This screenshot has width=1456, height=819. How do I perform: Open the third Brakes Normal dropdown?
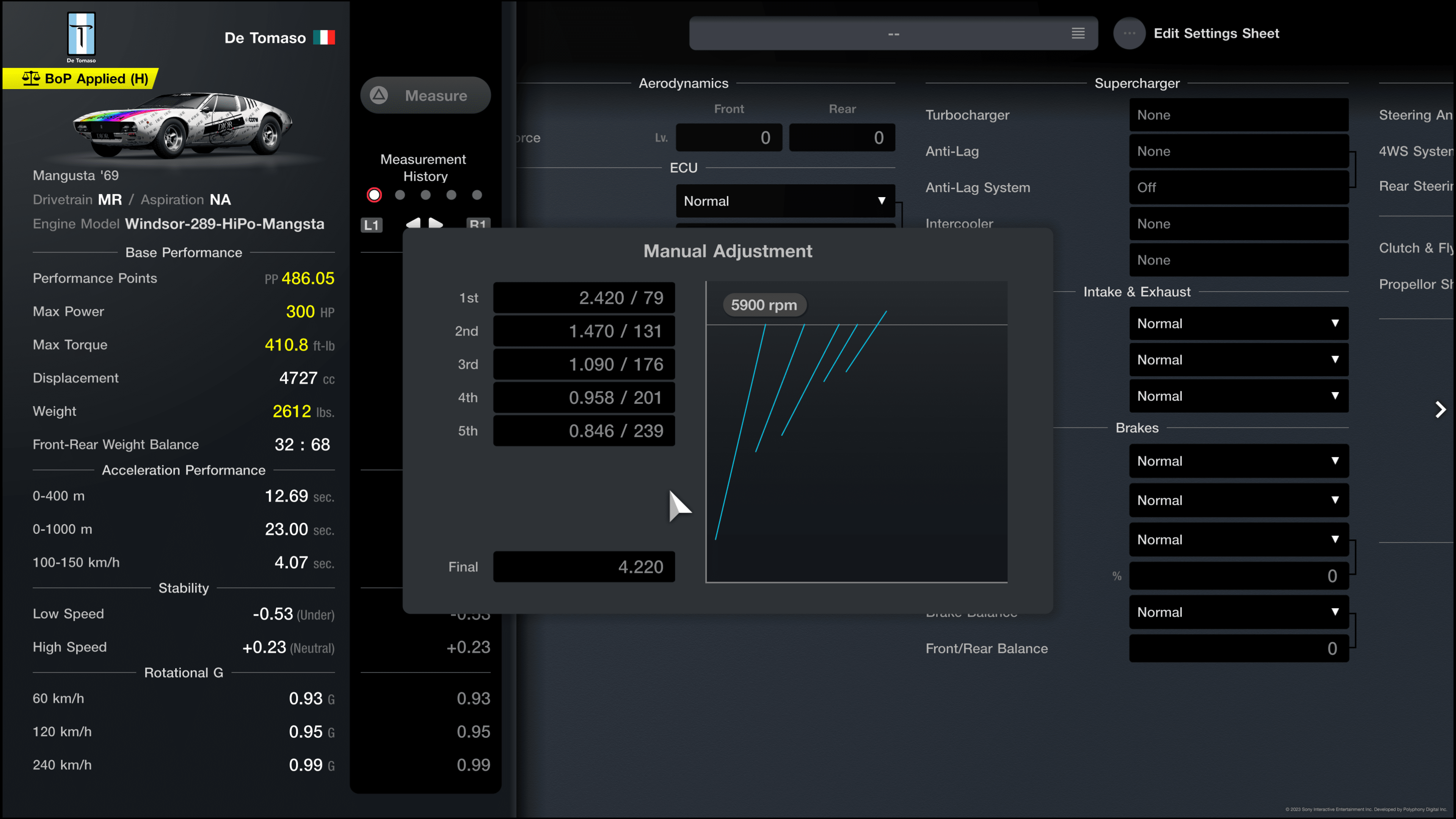coord(1239,539)
